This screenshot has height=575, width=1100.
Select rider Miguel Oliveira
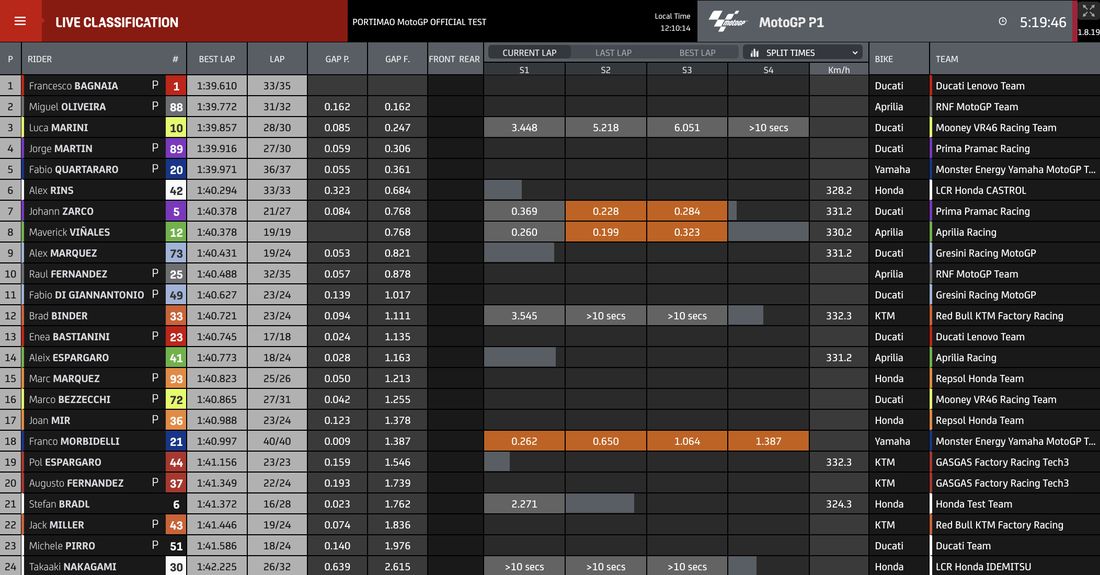click(67, 107)
